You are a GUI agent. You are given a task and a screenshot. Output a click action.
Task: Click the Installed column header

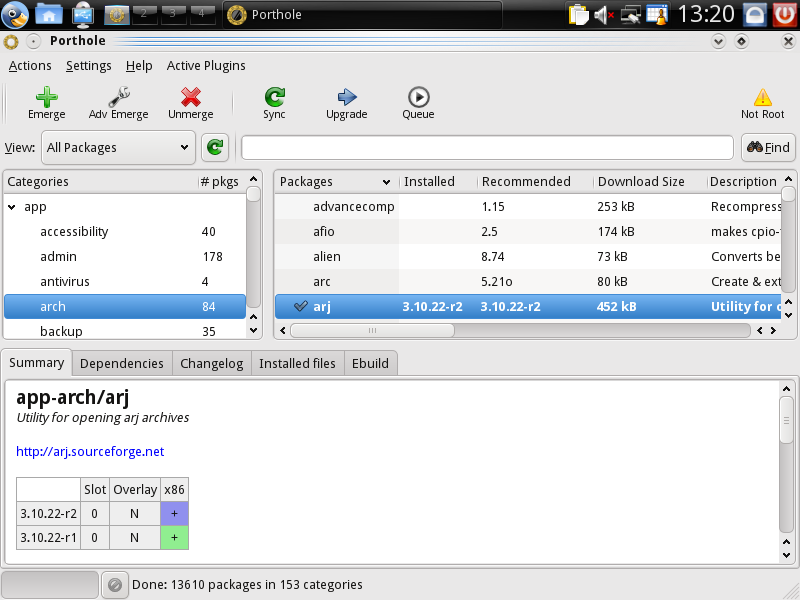438,182
